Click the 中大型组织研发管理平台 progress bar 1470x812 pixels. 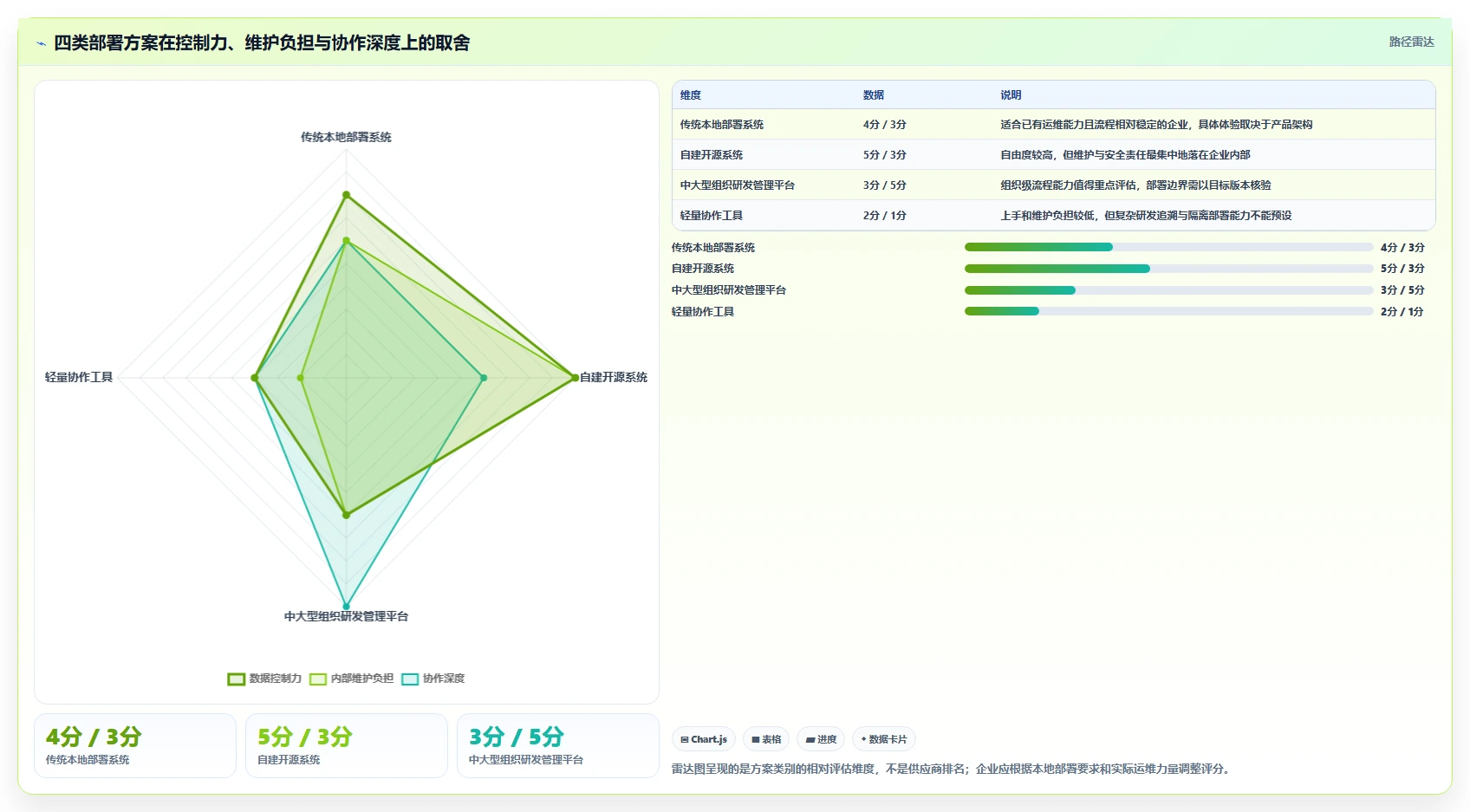click(x=1168, y=290)
